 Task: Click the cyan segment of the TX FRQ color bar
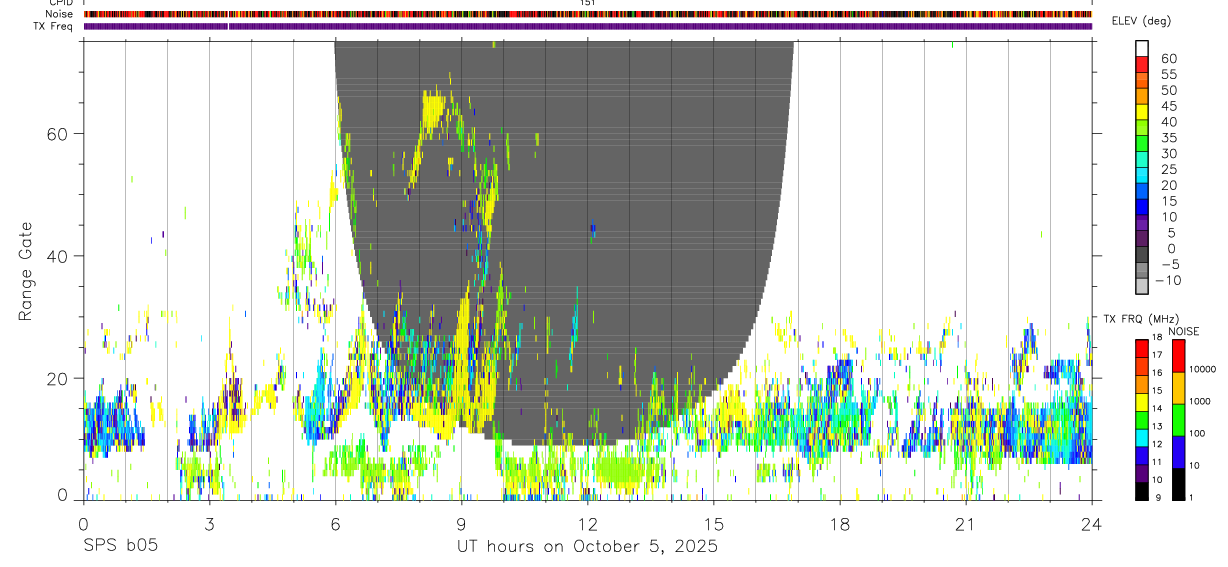tap(1142, 438)
